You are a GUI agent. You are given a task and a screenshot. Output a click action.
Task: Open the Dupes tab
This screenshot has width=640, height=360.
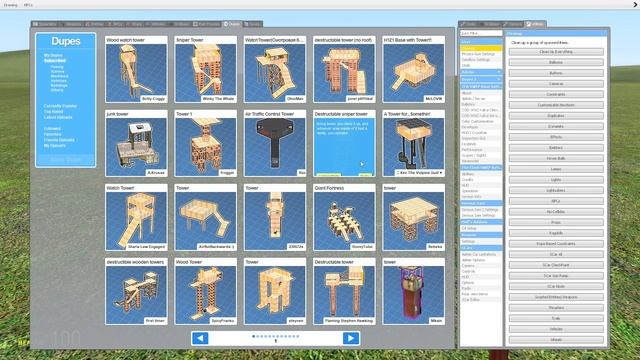click(232, 24)
